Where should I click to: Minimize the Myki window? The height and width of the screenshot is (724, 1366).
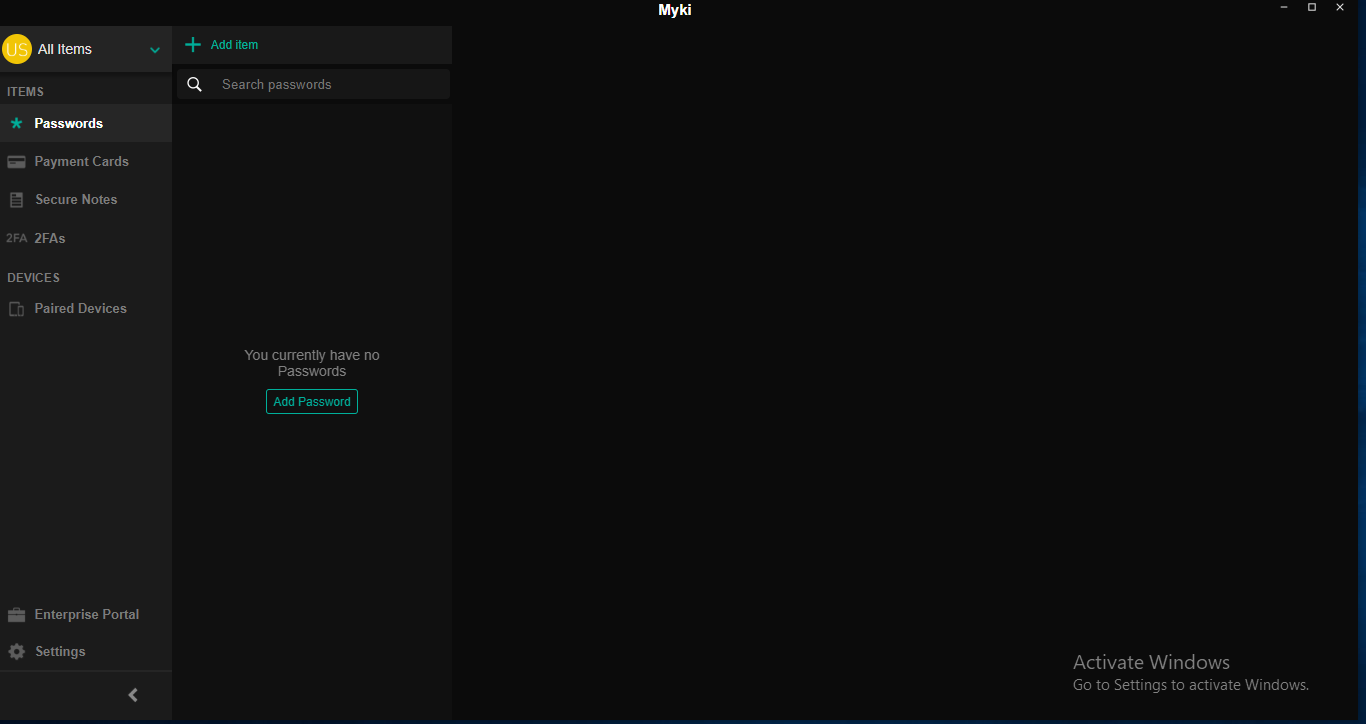click(1284, 7)
